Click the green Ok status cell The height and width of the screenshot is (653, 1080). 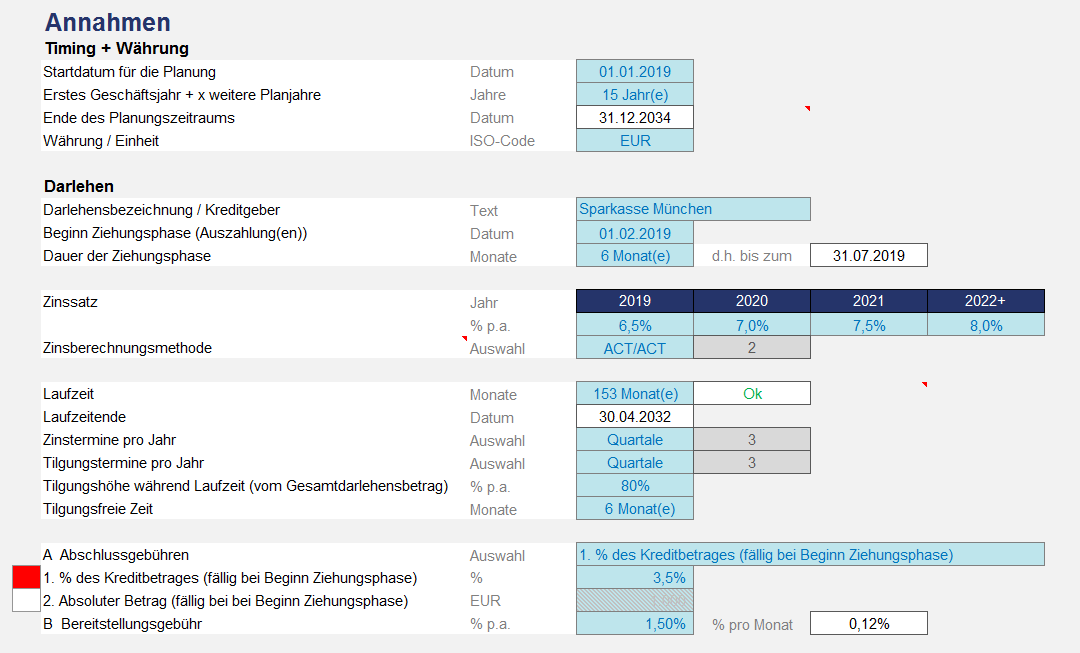click(x=751, y=394)
